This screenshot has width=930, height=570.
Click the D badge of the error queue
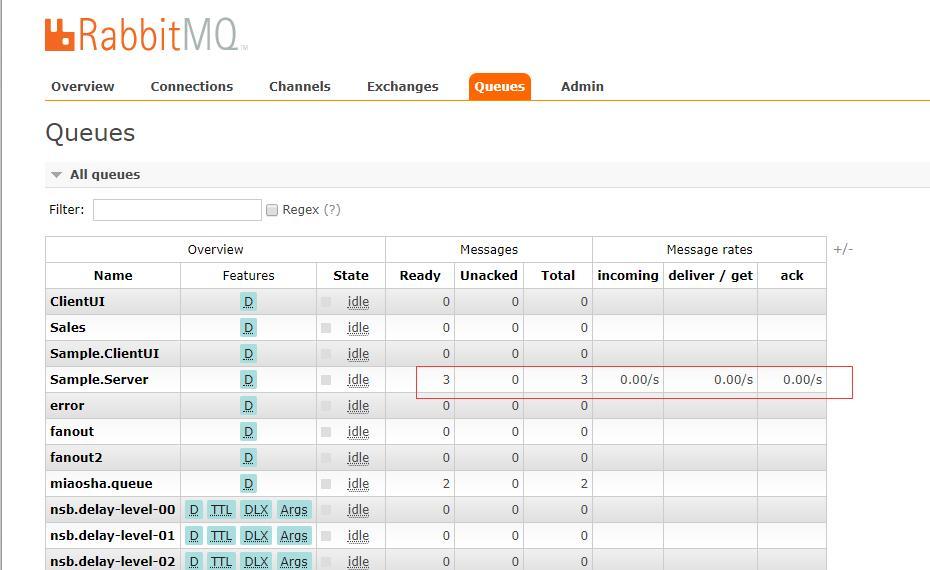pos(248,406)
